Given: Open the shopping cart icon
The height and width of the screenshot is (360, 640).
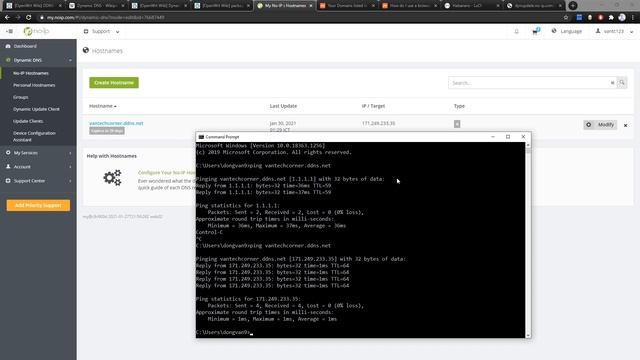Looking at the screenshot, I should click(x=535, y=31).
